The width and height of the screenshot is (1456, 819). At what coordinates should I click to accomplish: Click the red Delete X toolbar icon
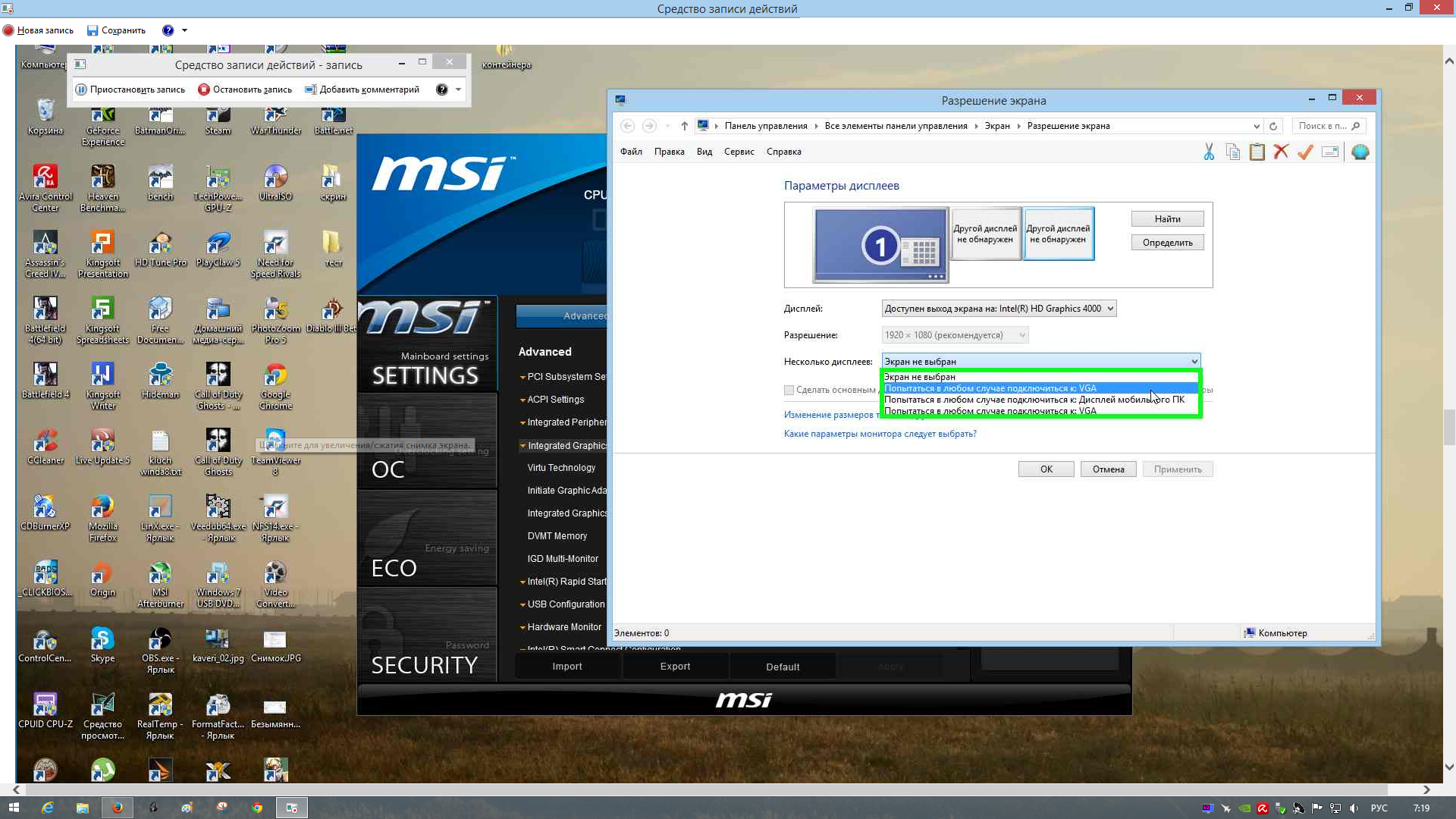pyautogui.click(x=1281, y=152)
